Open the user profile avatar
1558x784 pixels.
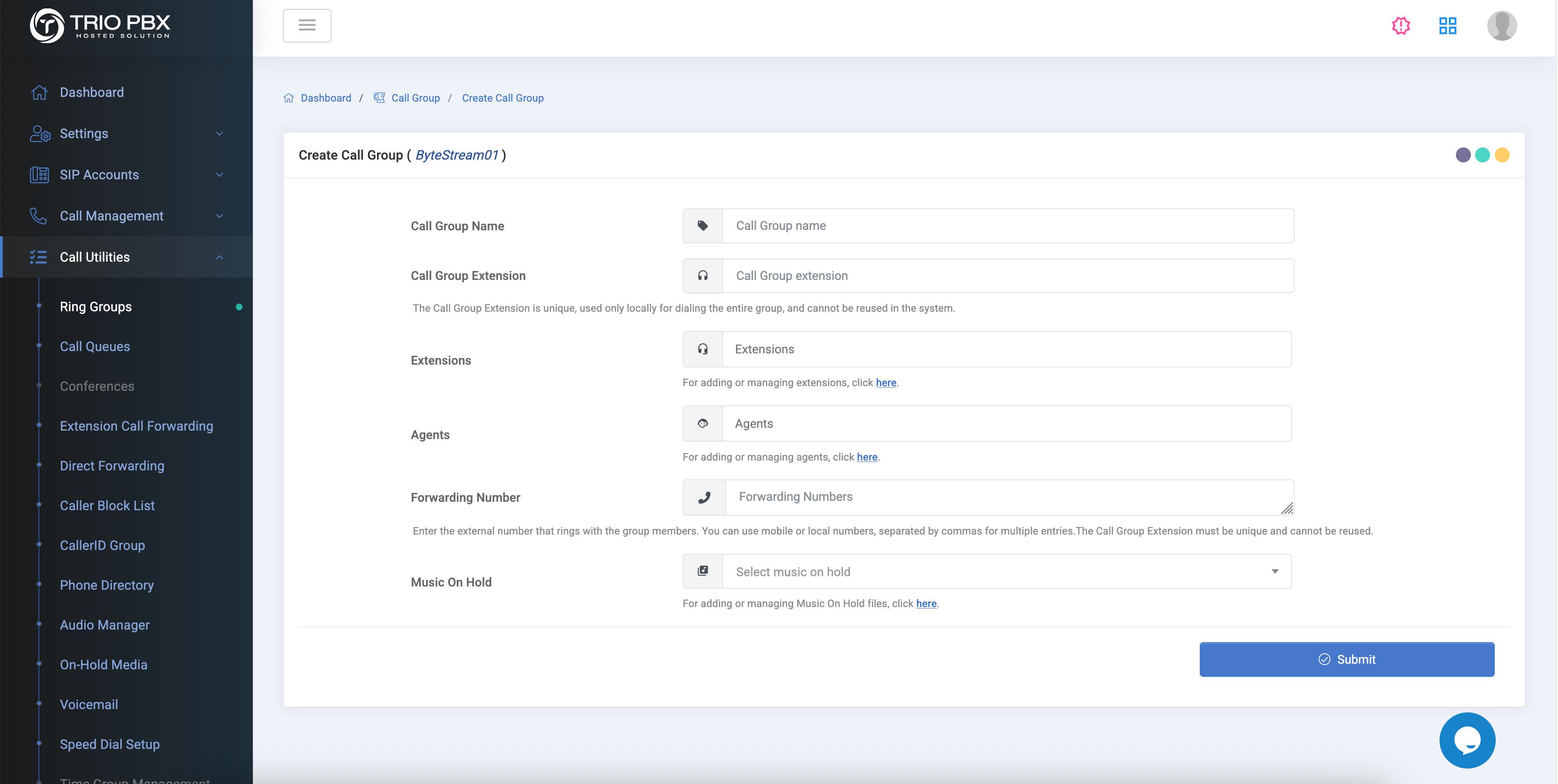coord(1502,25)
